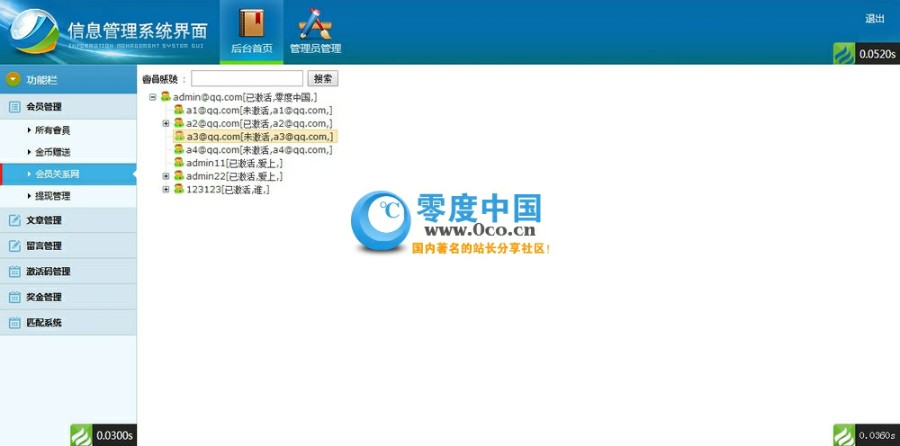Image resolution: width=900 pixels, height=446 pixels.
Task: Click the 奖金管理 calendar icon
Action: pos(15,297)
